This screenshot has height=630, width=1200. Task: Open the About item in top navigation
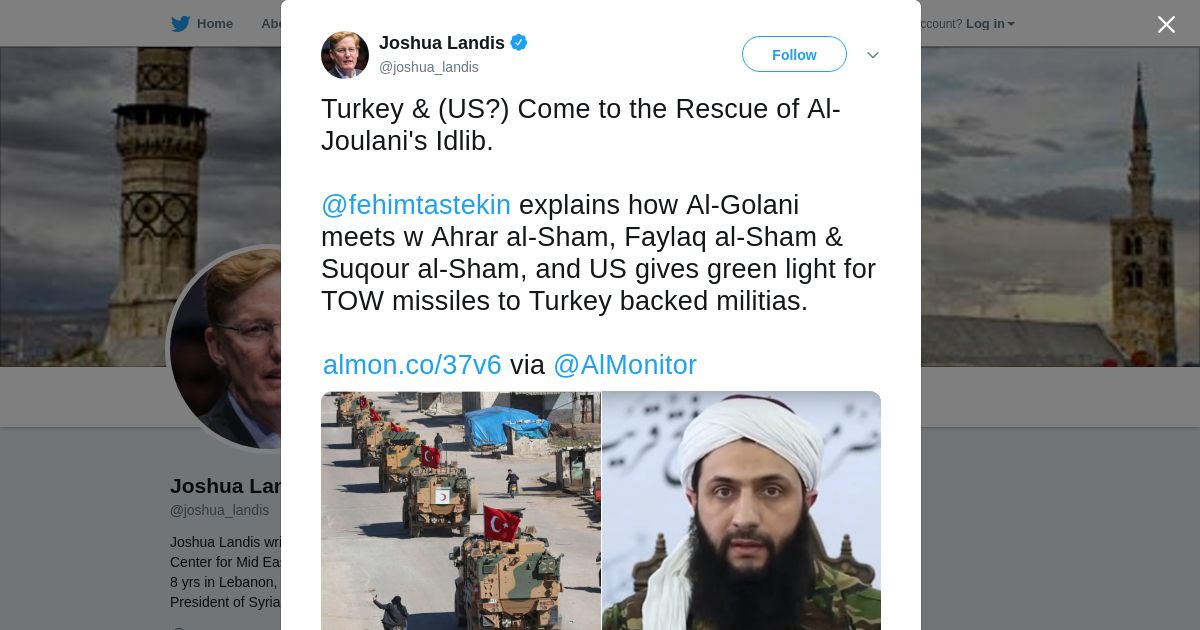[271, 24]
